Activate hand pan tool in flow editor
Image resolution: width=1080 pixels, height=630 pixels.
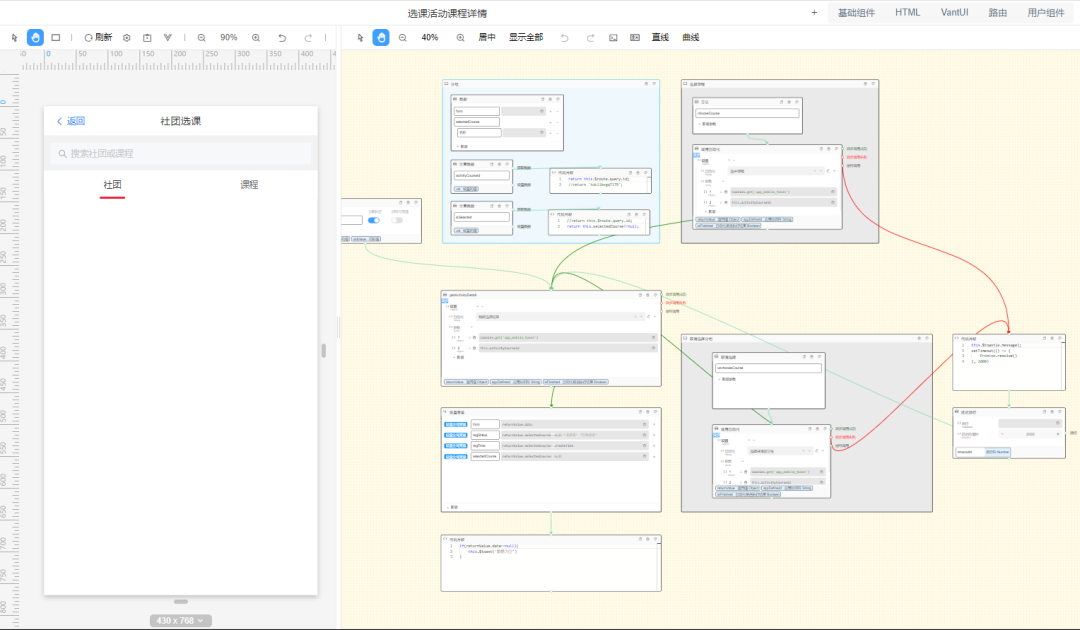[x=381, y=37]
